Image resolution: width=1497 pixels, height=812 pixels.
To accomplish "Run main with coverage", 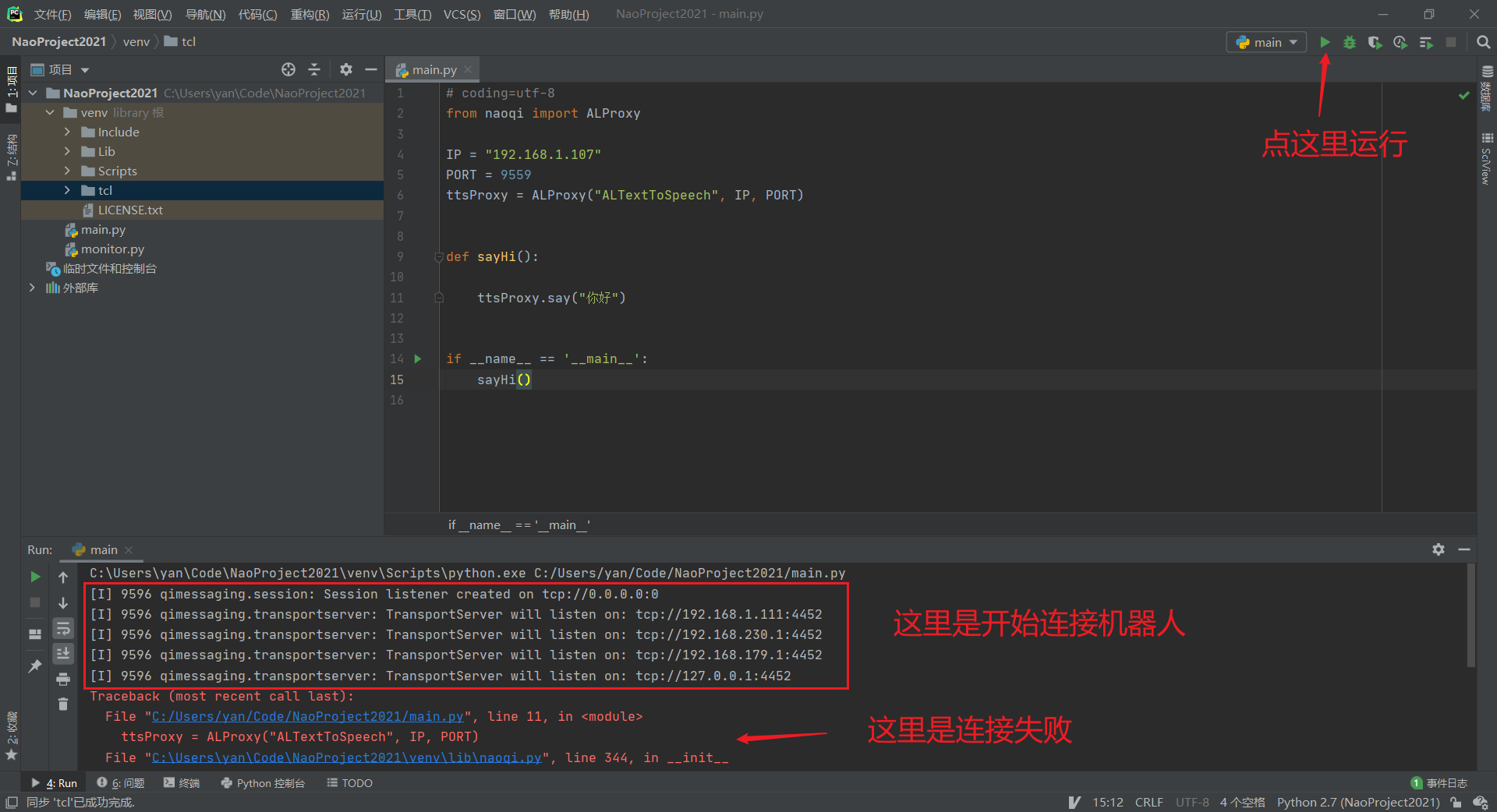I will [1375, 42].
